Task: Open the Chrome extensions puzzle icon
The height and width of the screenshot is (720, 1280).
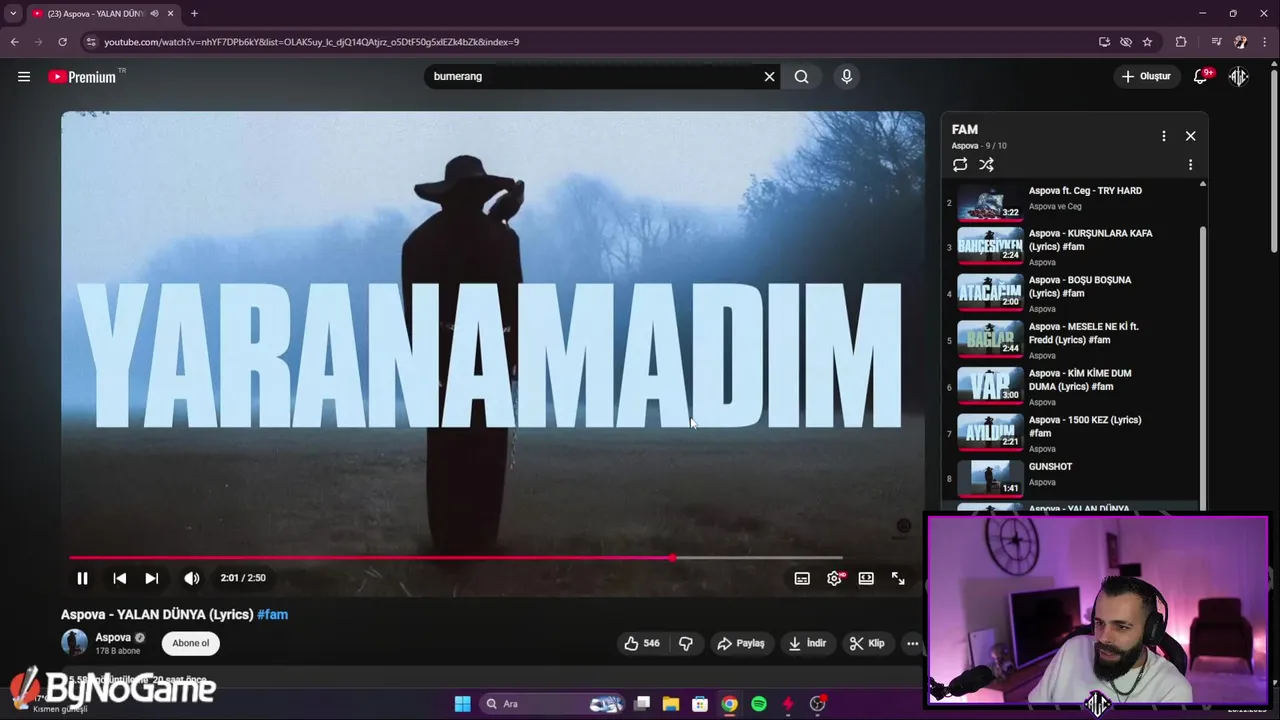Action: (x=1181, y=42)
